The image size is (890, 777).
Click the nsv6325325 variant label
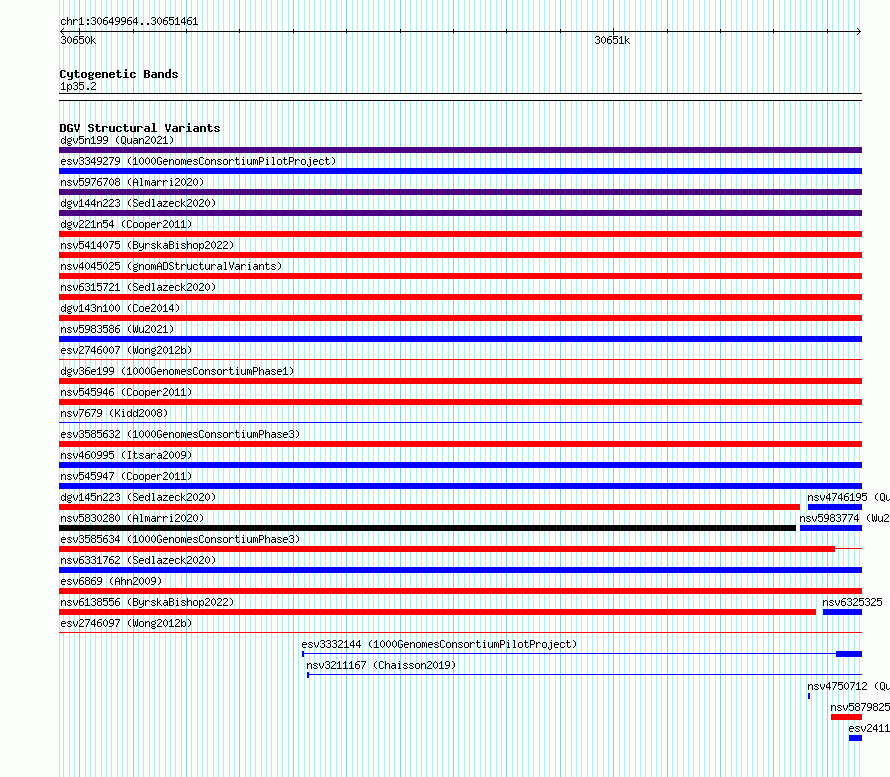[852, 602]
